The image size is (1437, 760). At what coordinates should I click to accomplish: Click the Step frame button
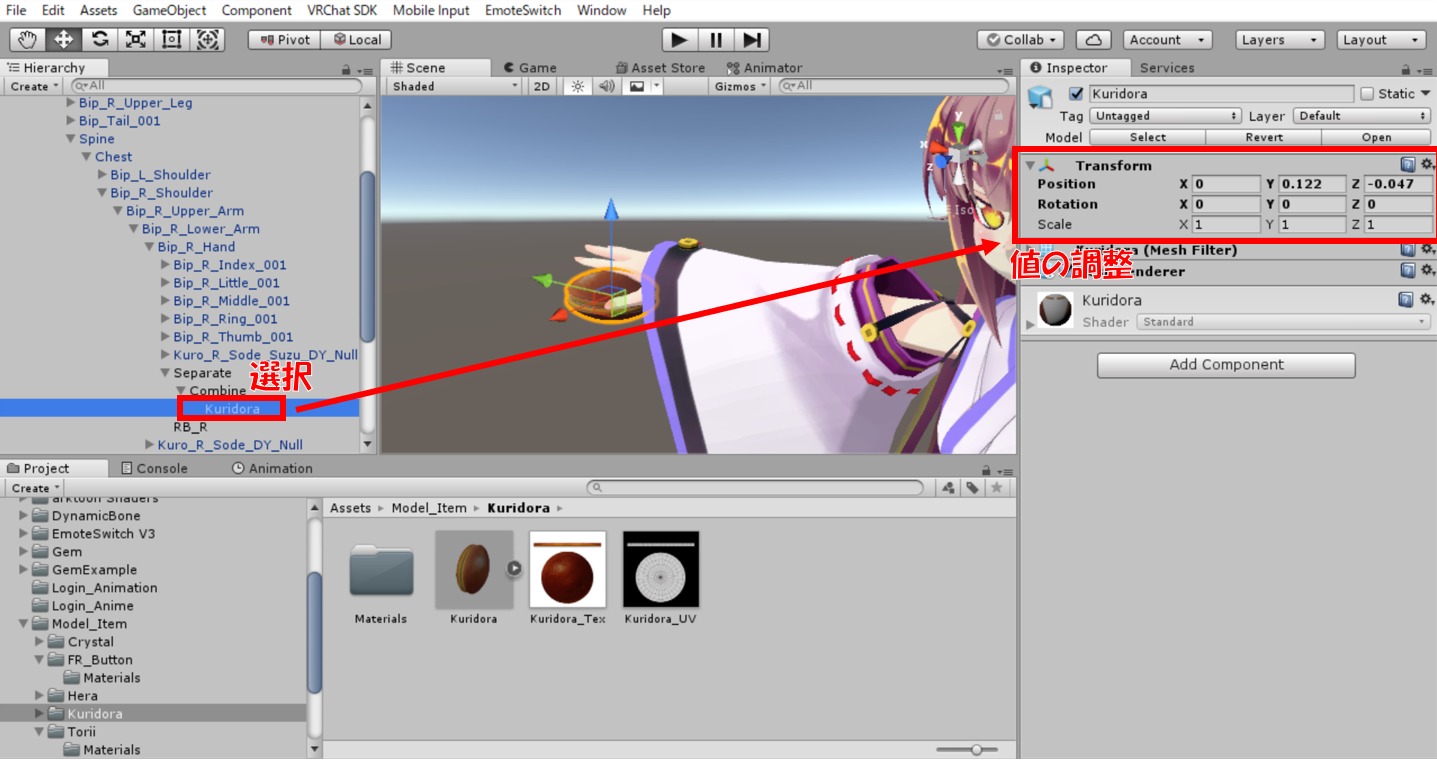[x=751, y=40]
